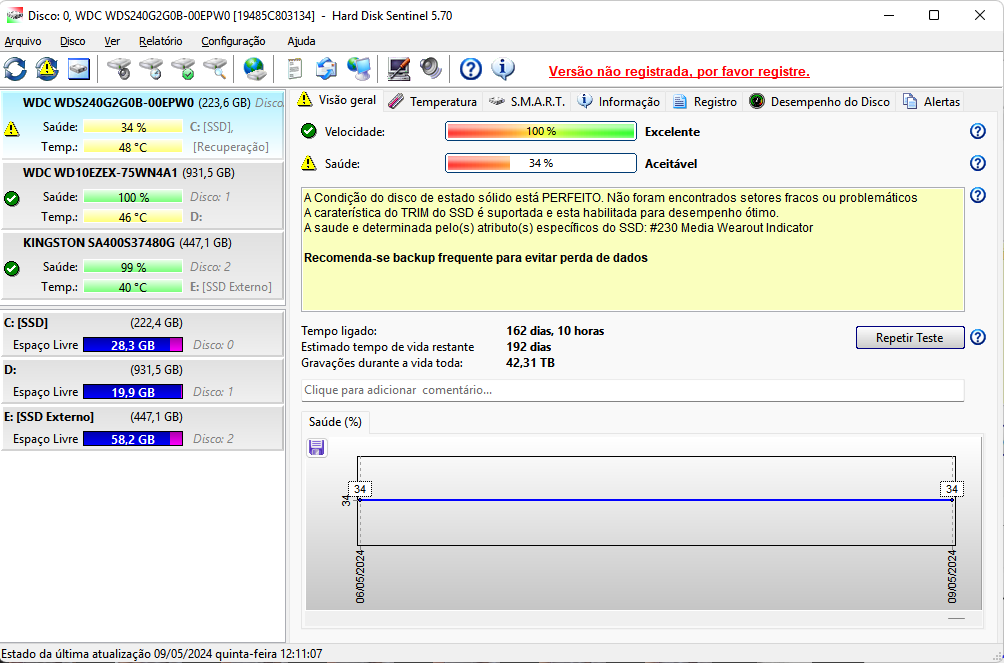The width and height of the screenshot is (1004, 663).
Task: Click the Velocidade 100 % progress bar
Action: pos(541,131)
